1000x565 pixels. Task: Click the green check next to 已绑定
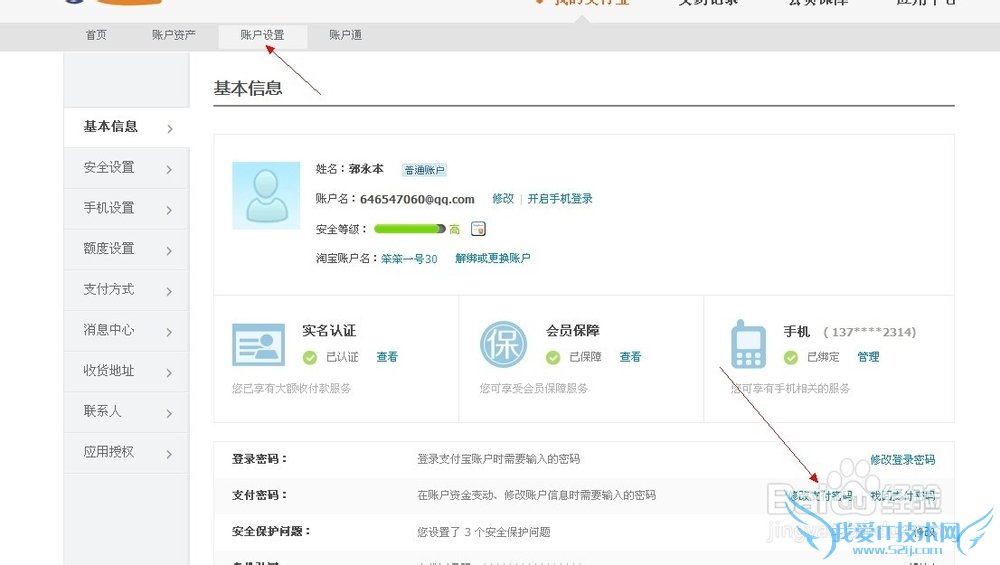(x=791, y=358)
